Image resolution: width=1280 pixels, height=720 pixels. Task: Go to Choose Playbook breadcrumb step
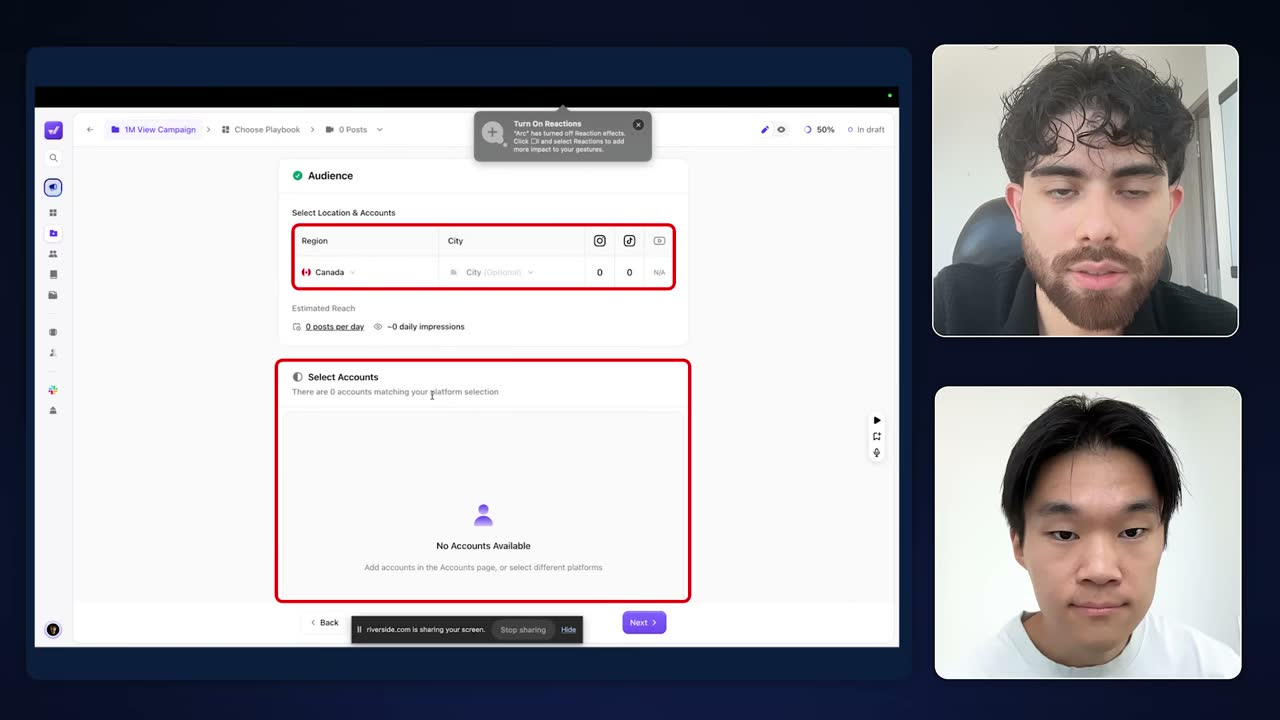tap(261, 129)
